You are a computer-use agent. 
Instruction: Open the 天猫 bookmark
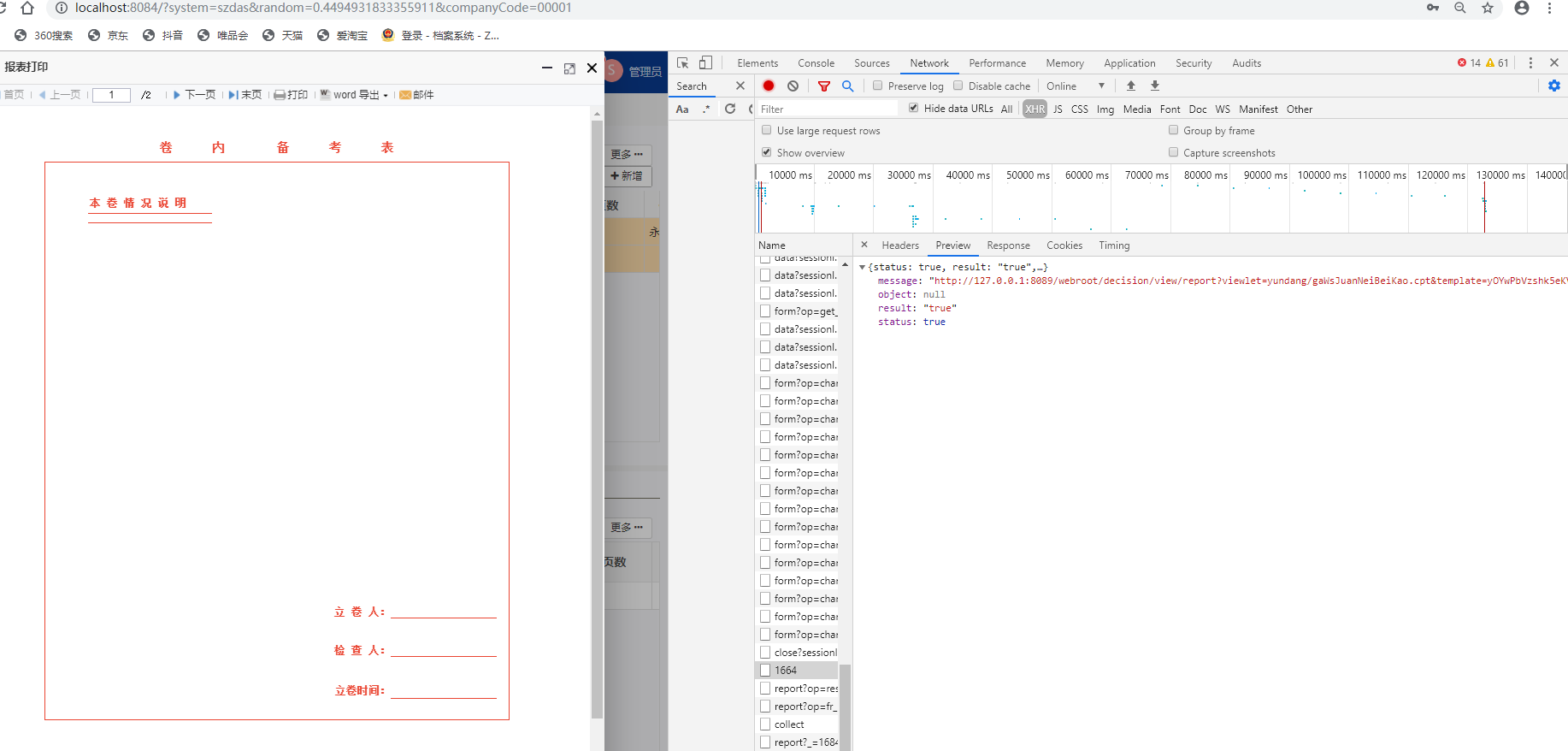(282, 36)
